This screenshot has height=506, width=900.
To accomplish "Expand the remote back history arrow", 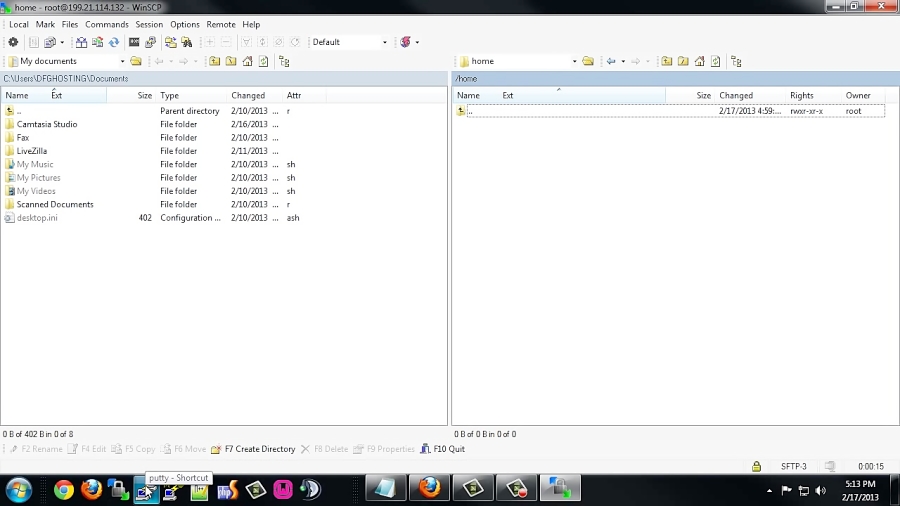I will [623, 61].
